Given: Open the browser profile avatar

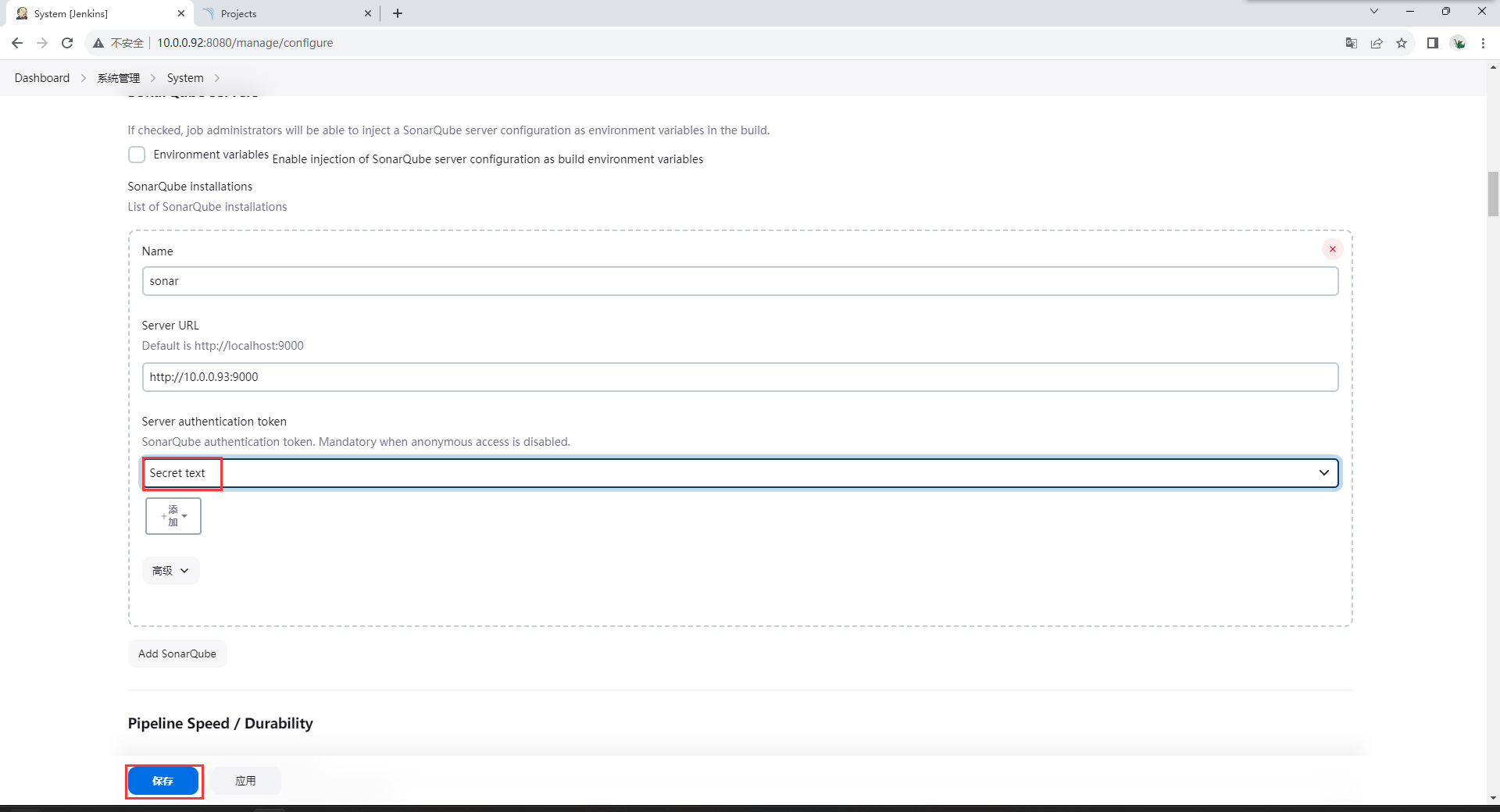Looking at the screenshot, I should 1459,43.
